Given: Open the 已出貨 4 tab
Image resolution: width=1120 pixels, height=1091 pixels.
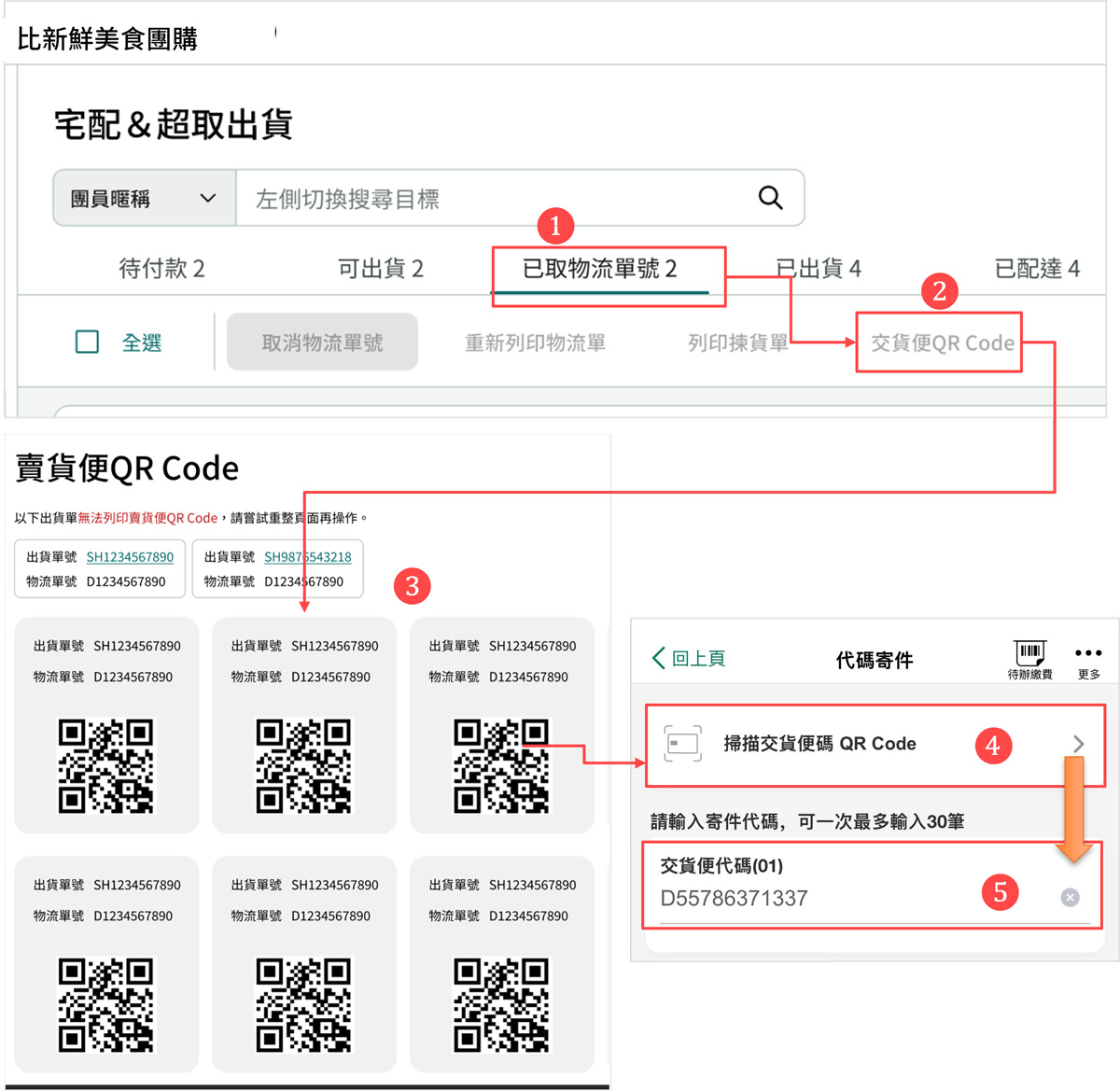Looking at the screenshot, I should point(819,269).
